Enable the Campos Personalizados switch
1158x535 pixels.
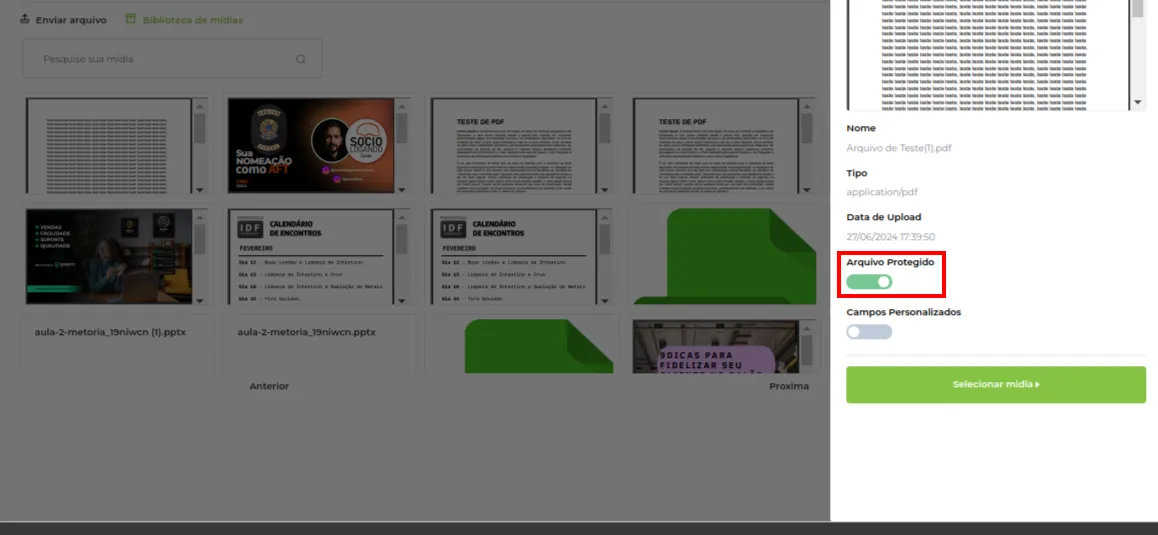869,332
